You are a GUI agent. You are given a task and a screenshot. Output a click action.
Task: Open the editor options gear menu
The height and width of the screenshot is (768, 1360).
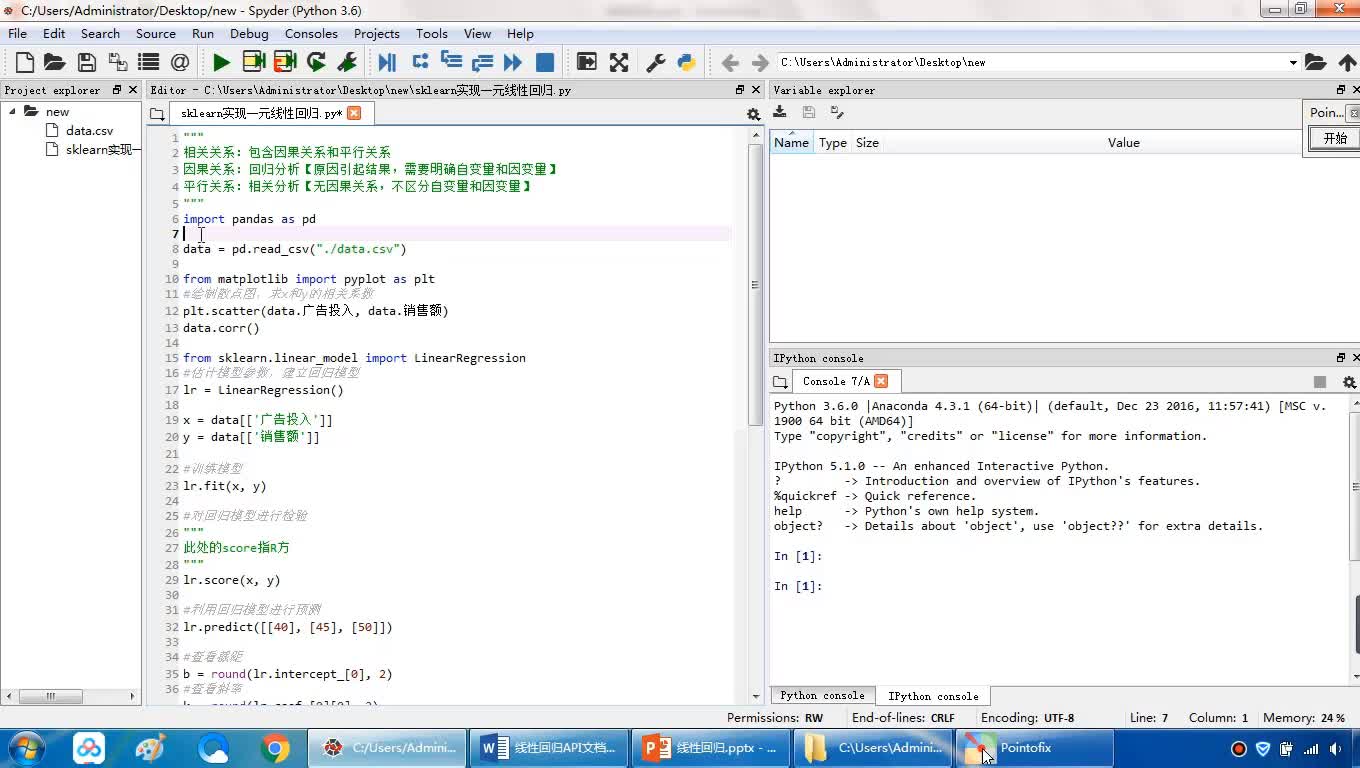(754, 114)
